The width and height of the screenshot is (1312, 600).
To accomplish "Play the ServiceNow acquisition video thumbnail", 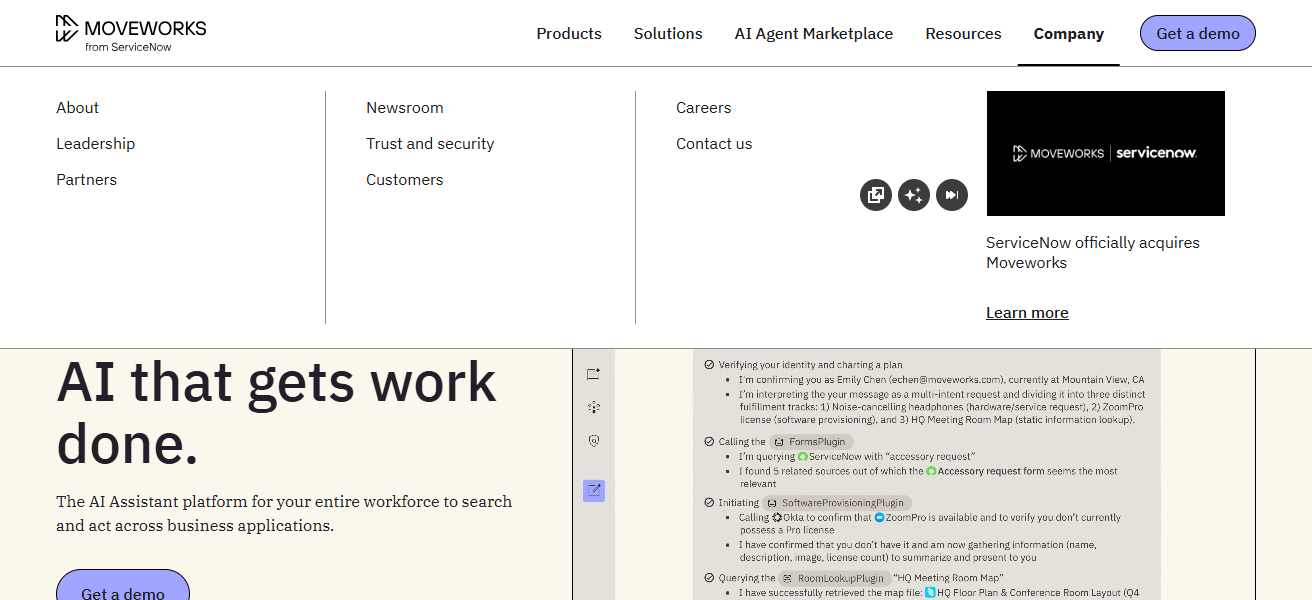I will tap(1105, 153).
